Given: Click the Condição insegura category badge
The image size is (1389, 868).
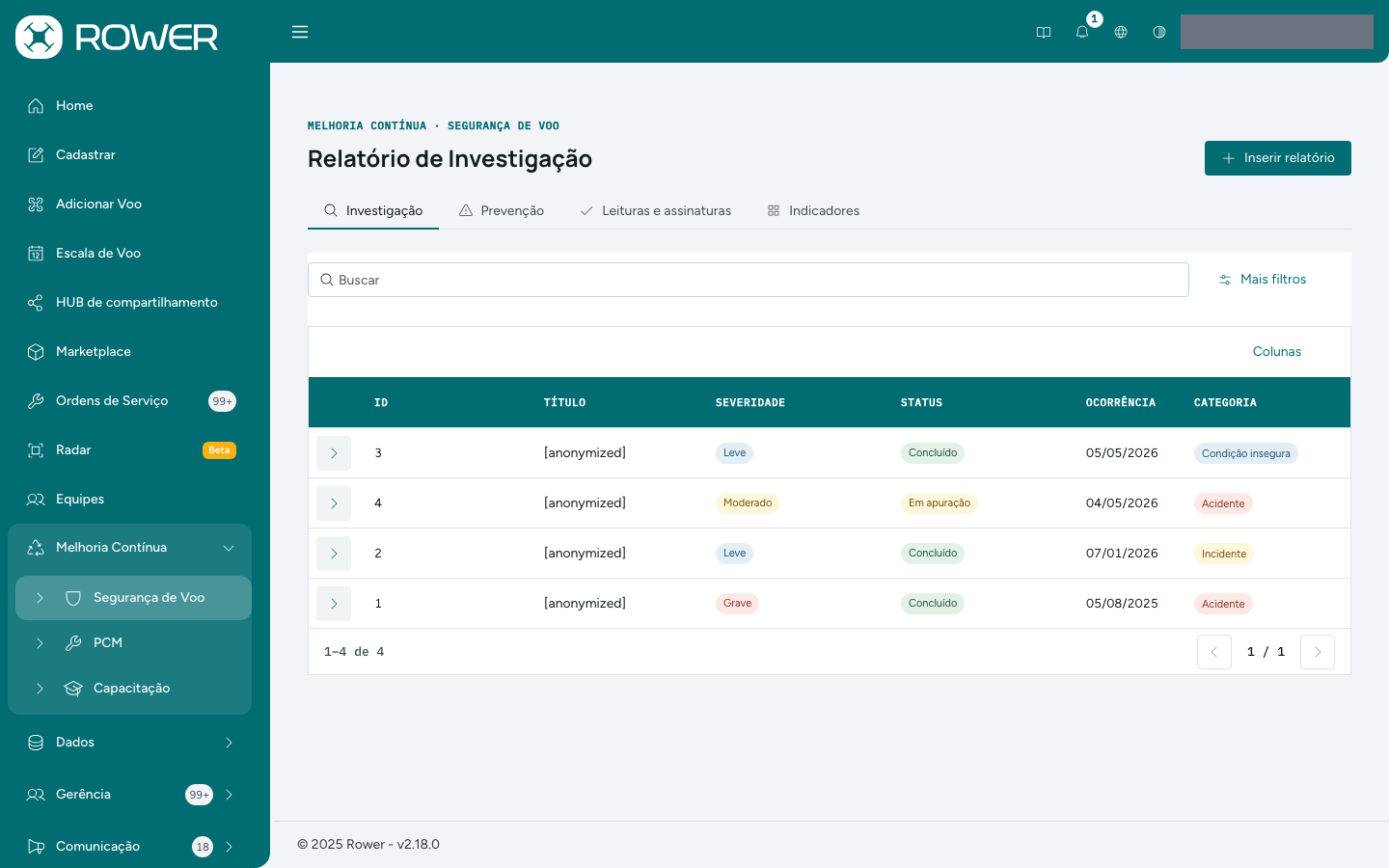Looking at the screenshot, I should [1245, 453].
